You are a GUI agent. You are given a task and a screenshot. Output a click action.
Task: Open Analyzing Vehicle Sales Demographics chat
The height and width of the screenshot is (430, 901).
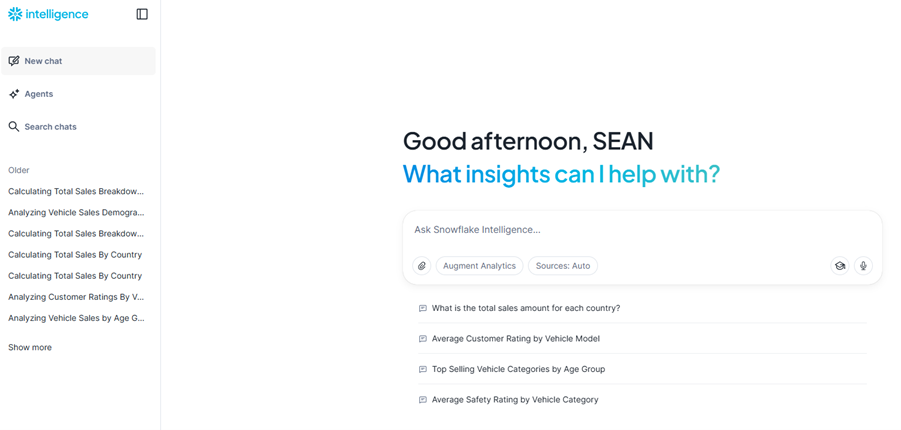(x=76, y=212)
